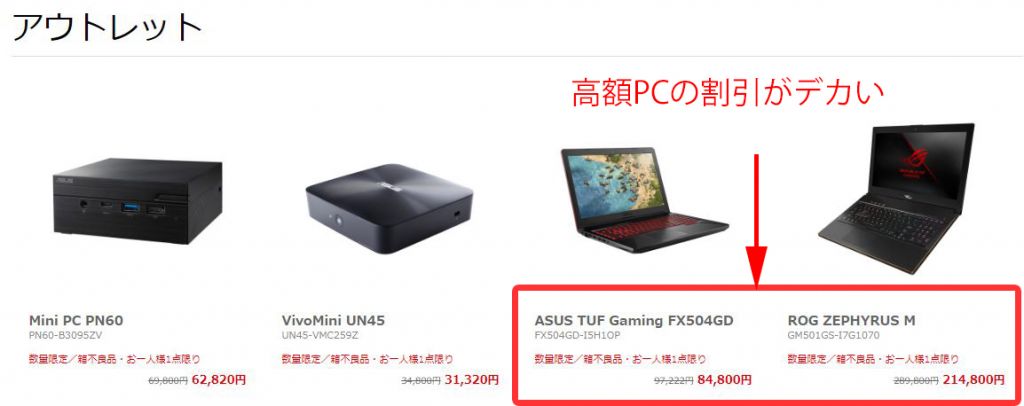Image resolution: width=1024 pixels, height=406 pixels.
Task: Select model number FX504GD-I5H1OP
Action: pos(577,336)
